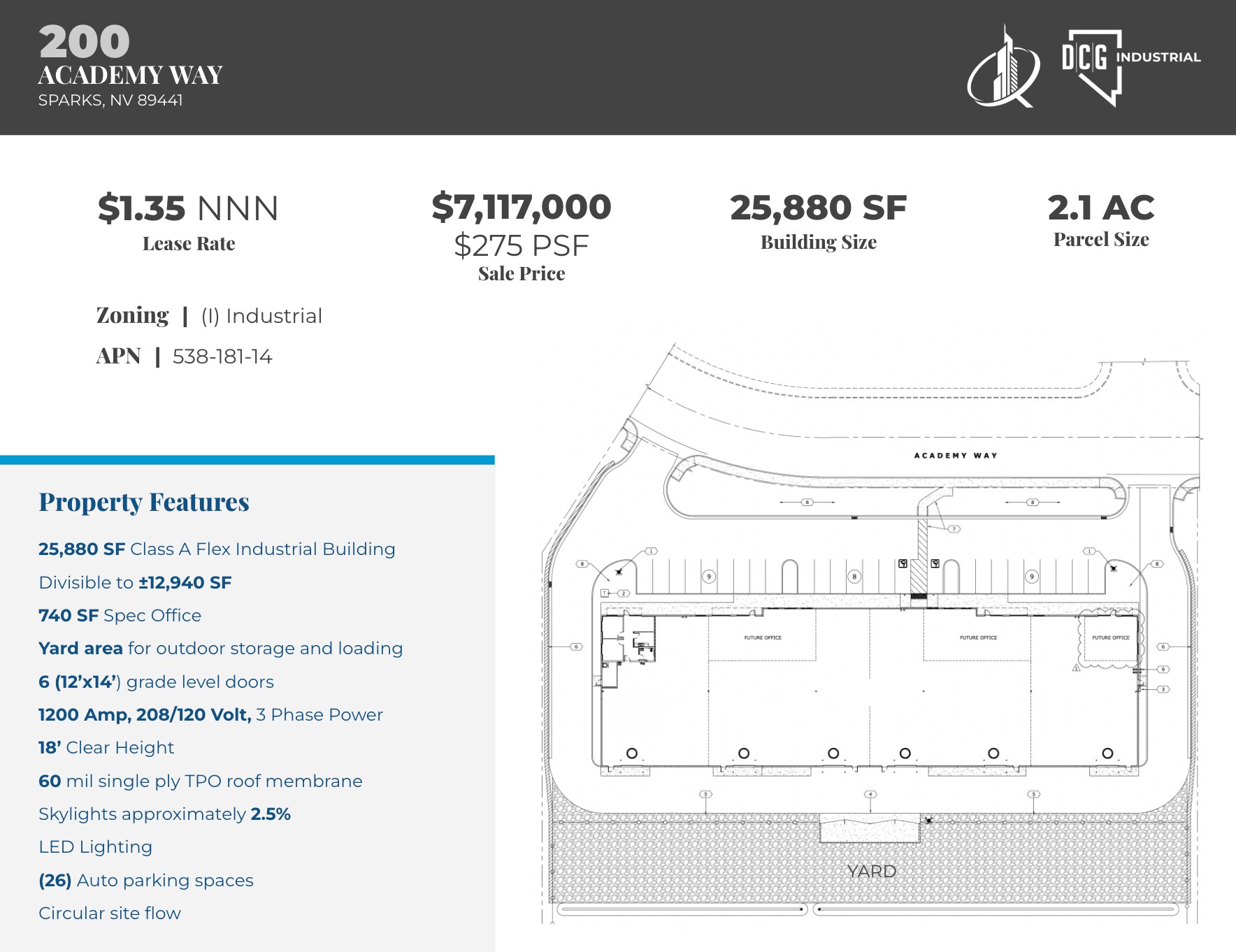Click the Zoning (I) Industrial entry
Viewport: 1236px width, 952px height.
208,315
